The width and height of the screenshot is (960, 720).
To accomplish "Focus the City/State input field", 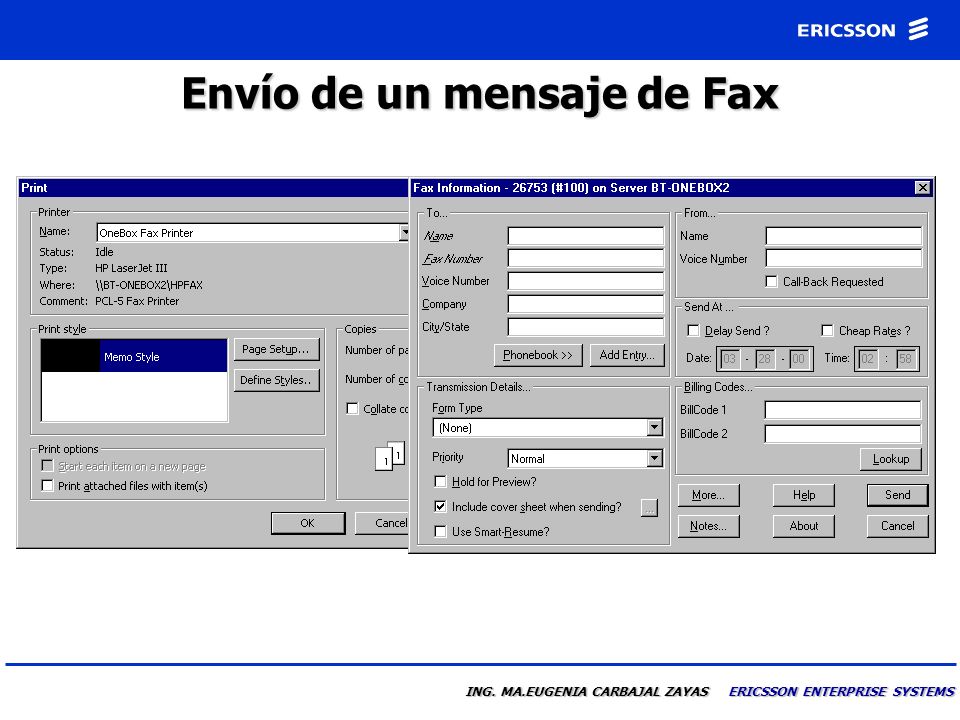I will [586, 327].
